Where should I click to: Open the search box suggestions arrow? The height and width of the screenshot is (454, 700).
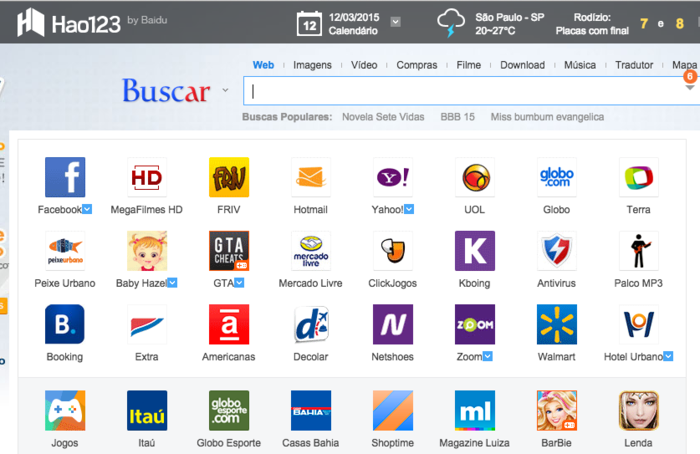click(x=690, y=87)
